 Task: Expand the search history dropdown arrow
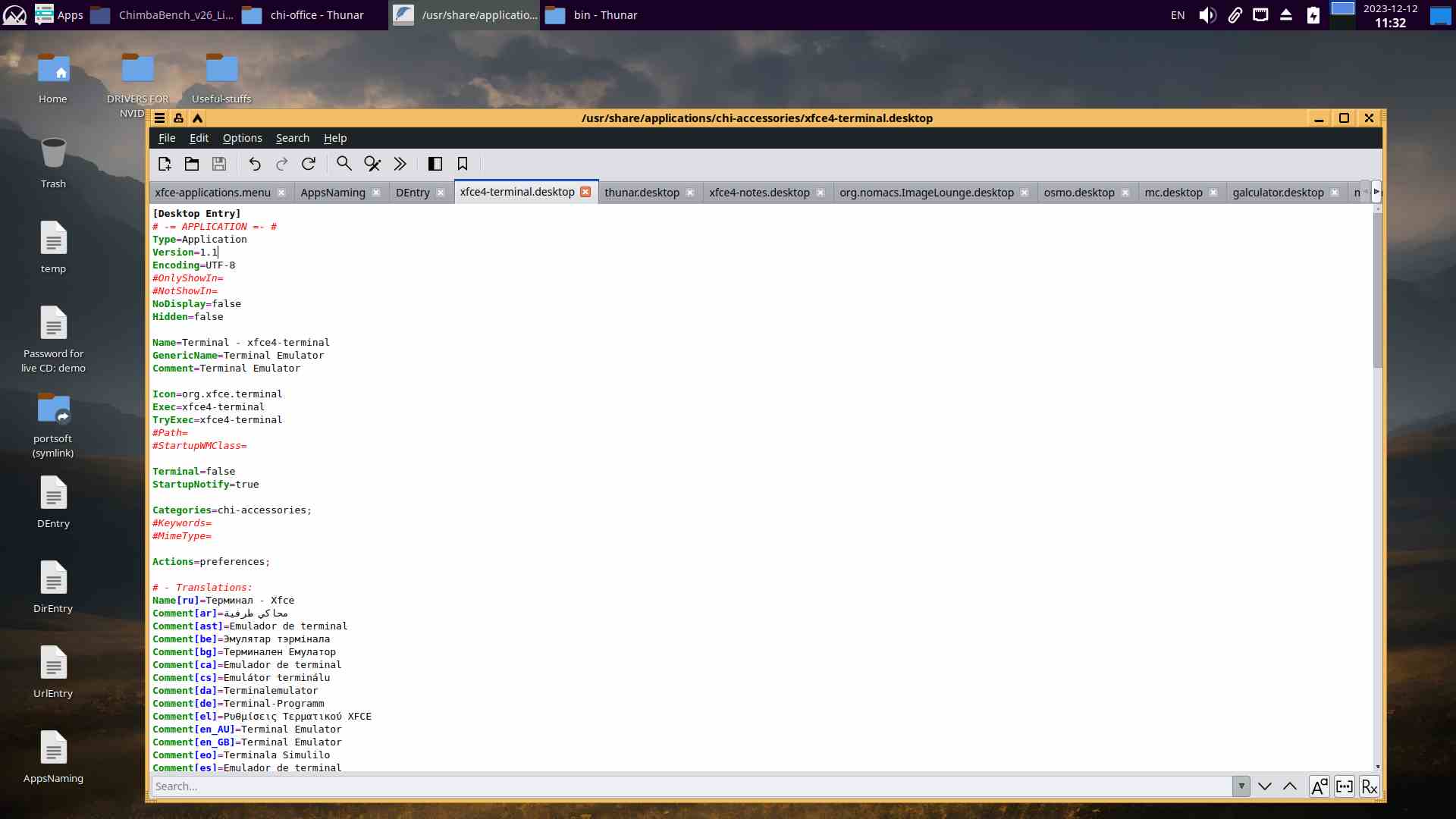1241,786
